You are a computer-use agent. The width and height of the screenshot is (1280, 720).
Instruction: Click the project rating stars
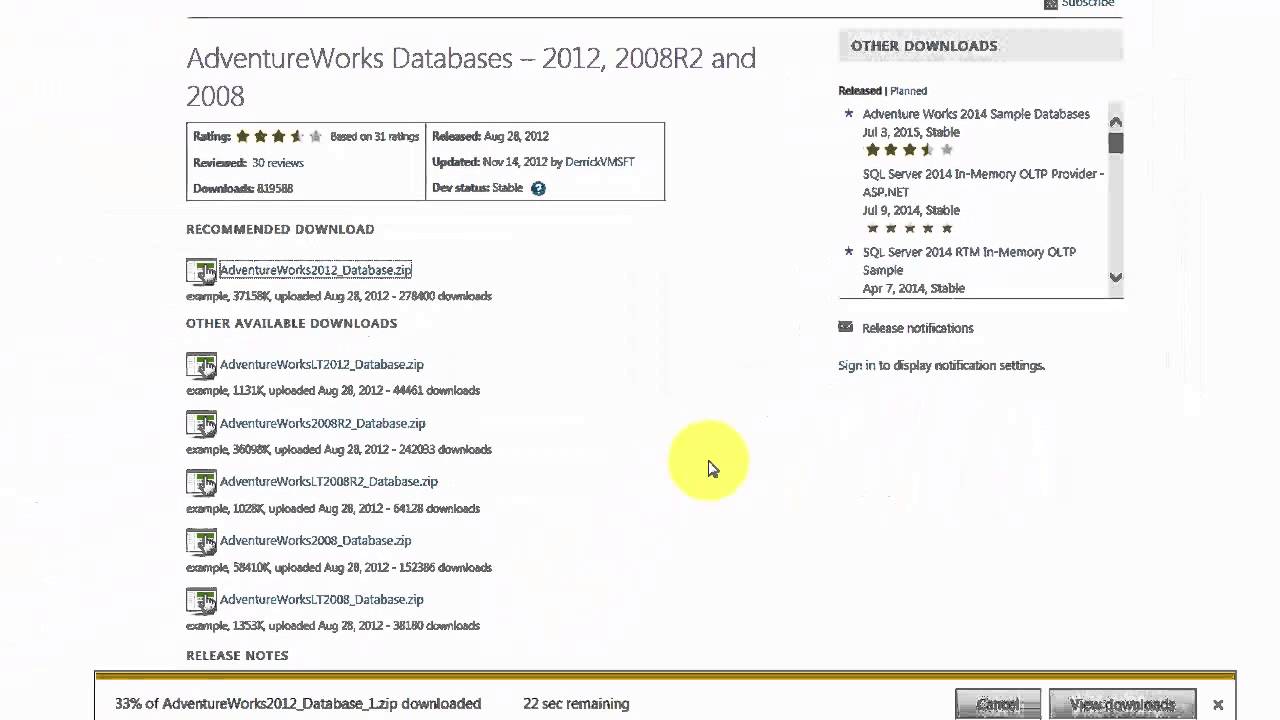click(279, 137)
